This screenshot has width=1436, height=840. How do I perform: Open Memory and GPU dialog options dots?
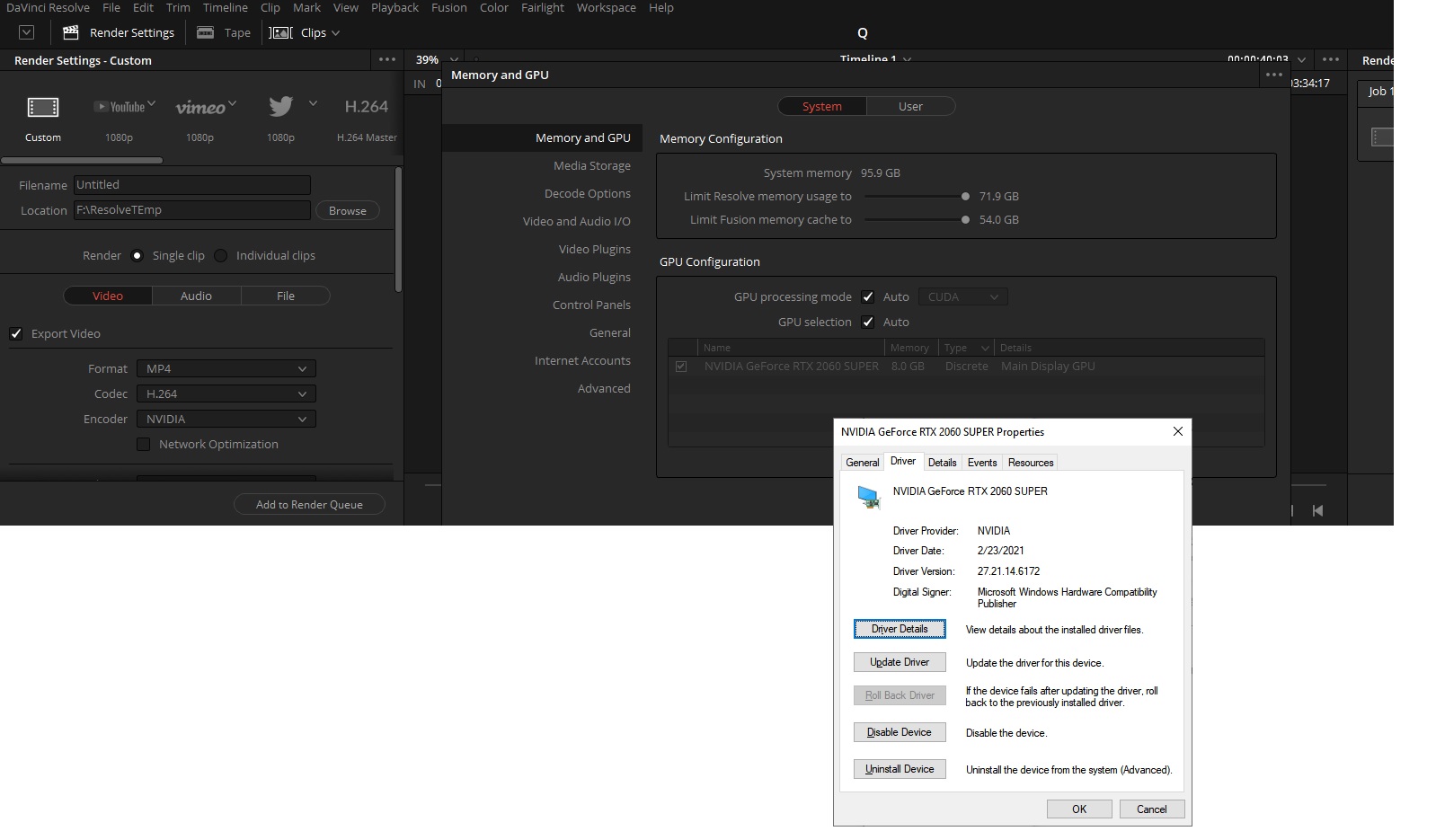pyautogui.click(x=1274, y=75)
